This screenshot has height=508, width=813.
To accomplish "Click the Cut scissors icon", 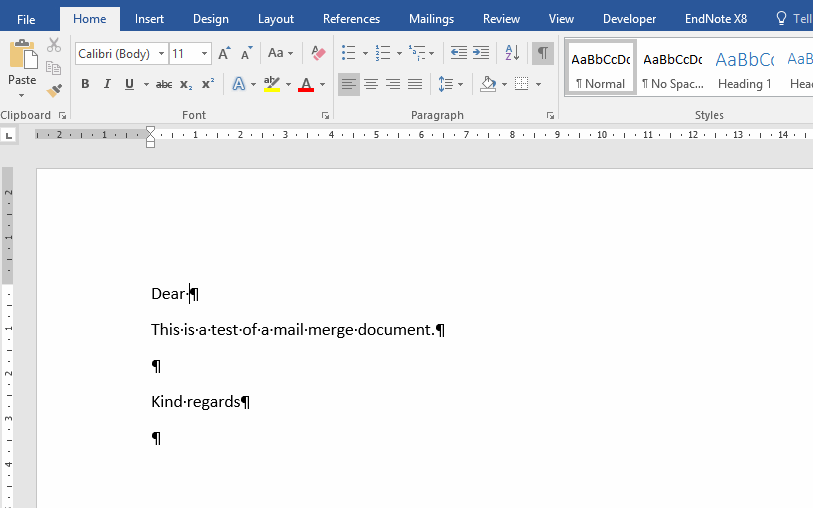I will coord(54,46).
